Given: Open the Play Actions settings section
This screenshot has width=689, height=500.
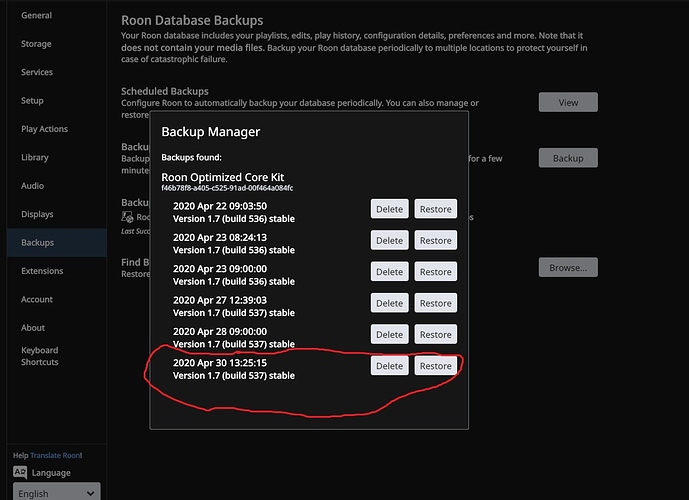Looking at the screenshot, I should click(44, 129).
